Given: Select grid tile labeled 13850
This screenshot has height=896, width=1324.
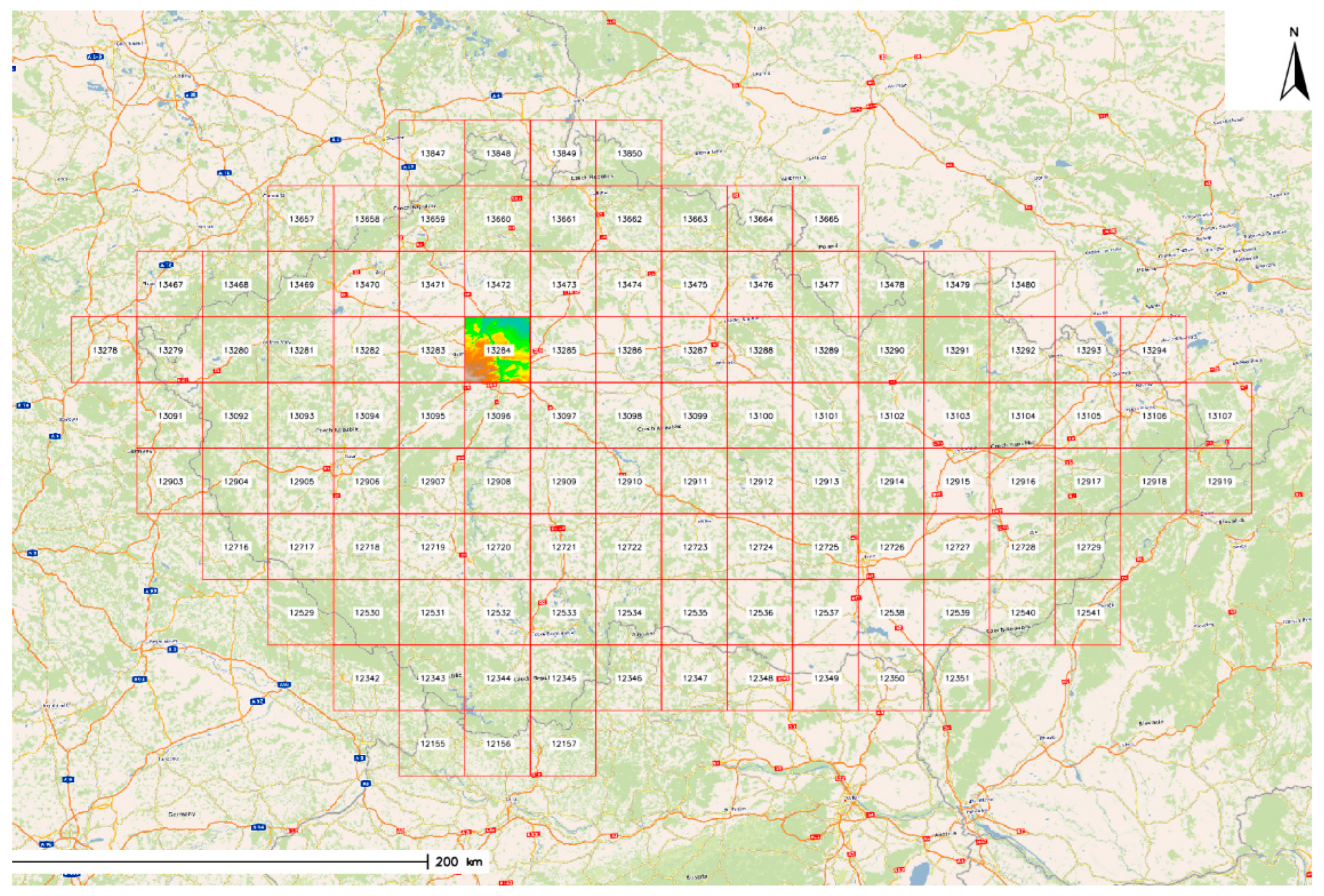Looking at the screenshot, I should tap(629, 154).
